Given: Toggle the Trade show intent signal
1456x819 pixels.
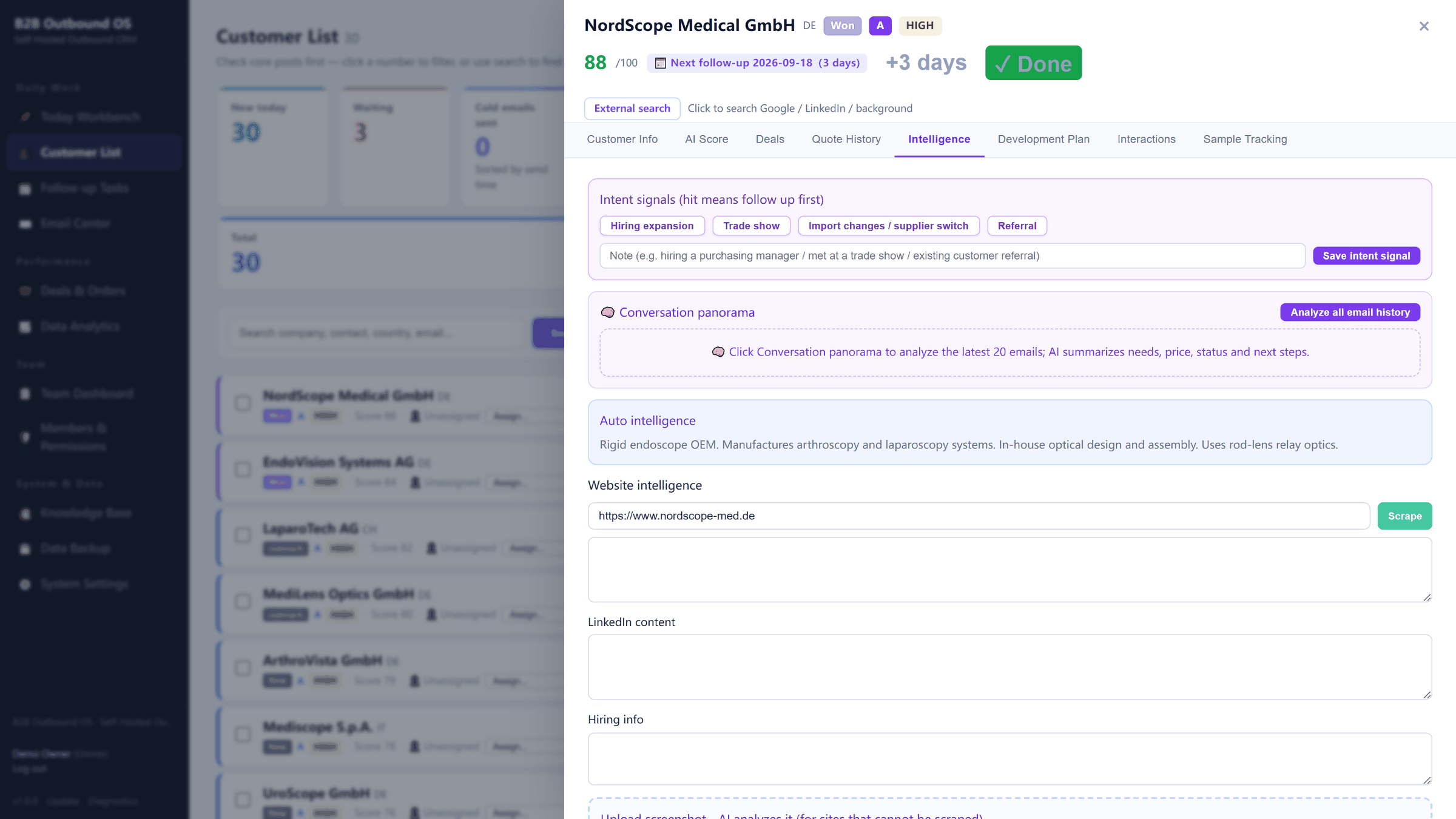Looking at the screenshot, I should point(751,226).
